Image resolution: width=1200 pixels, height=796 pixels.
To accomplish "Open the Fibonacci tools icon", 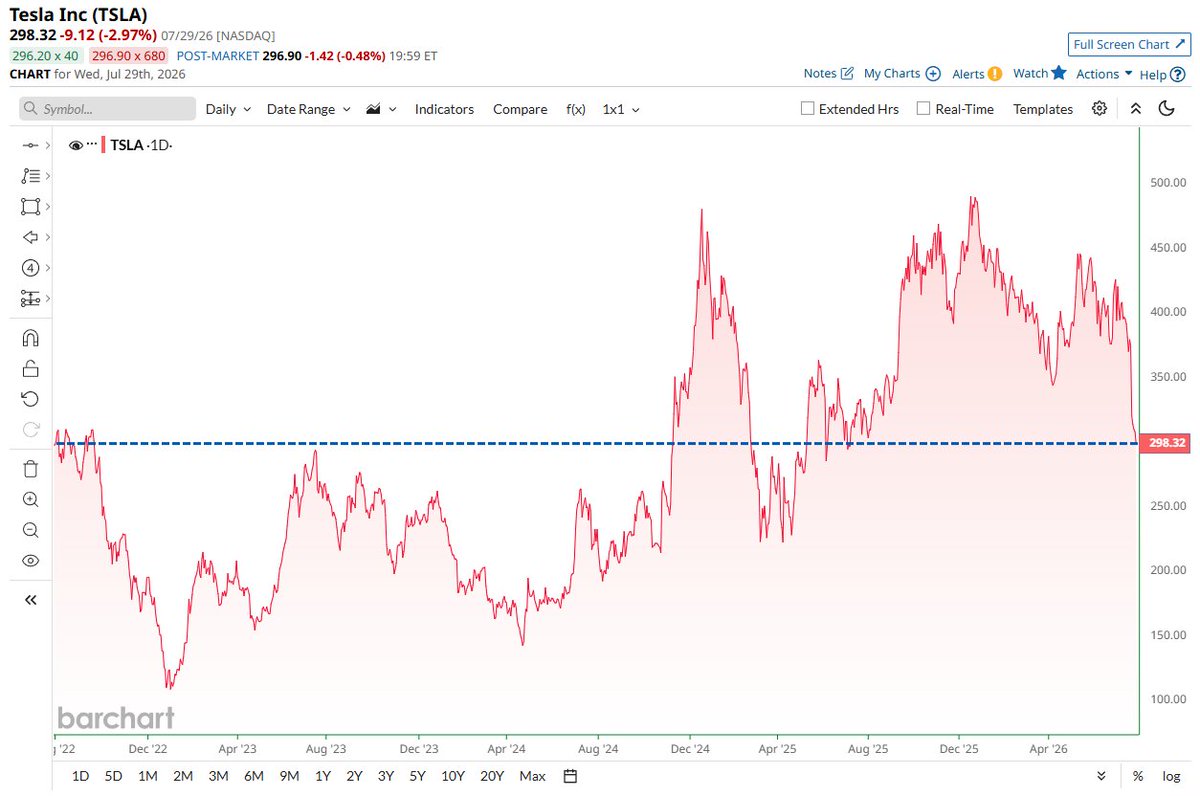I will click(30, 176).
